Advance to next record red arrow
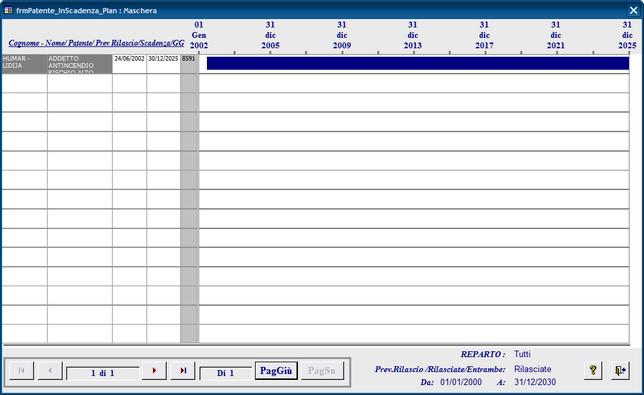The width and height of the screenshot is (644, 395). [x=154, y=370]
